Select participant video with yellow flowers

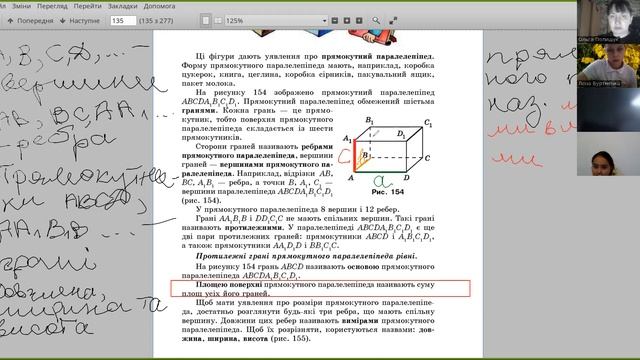tap(608, 65)
